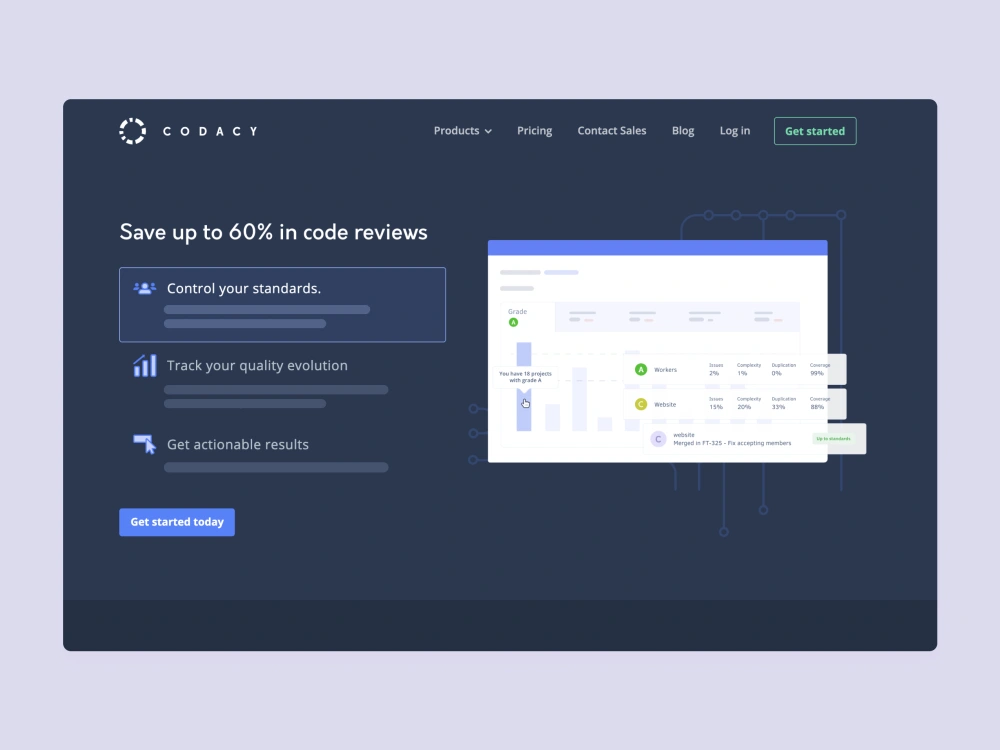The width and height of the screenshot is (1000, 750).
Task: Click the Merged in FT-325 commit text
Action: 732,443
